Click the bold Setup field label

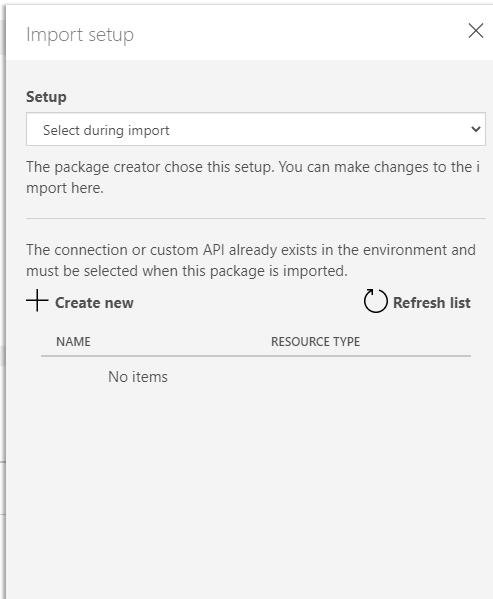pos(46,97)
